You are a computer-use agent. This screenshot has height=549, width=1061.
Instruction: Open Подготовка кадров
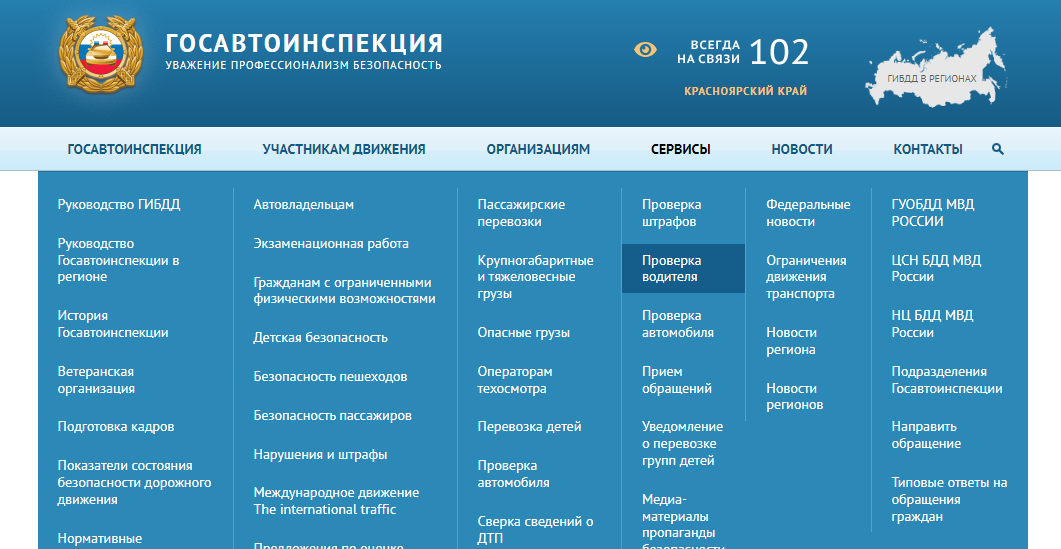[x=116, y=426]
